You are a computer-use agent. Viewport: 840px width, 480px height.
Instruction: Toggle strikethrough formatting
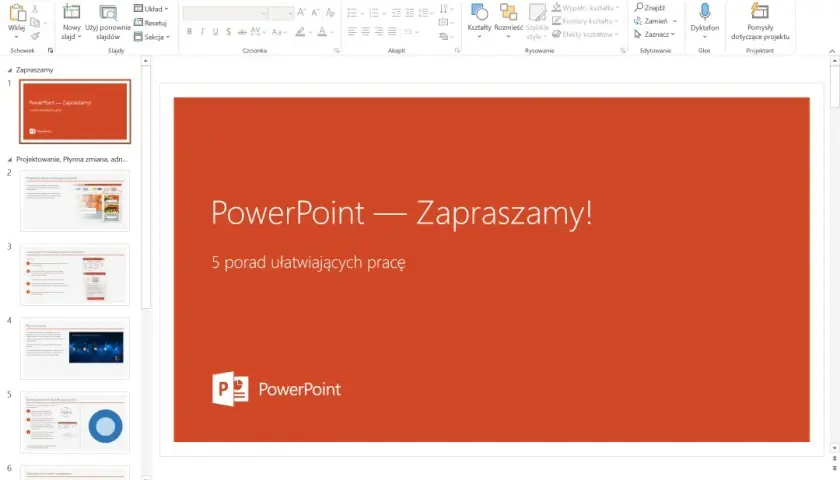tap(242, 32)
